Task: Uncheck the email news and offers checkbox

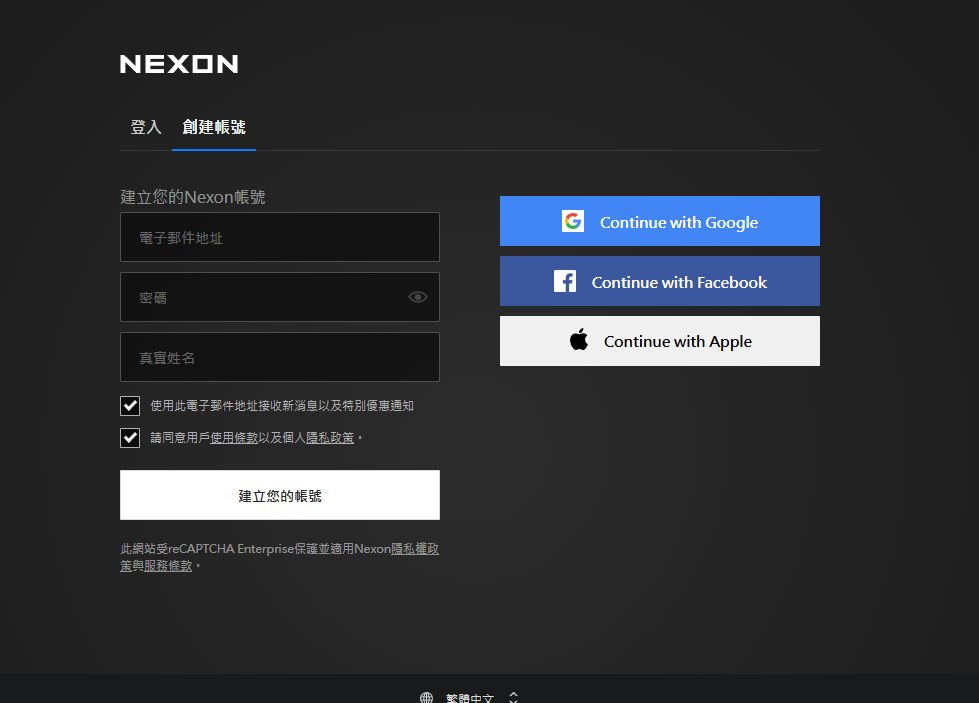Action: click(x=130, y=406)
